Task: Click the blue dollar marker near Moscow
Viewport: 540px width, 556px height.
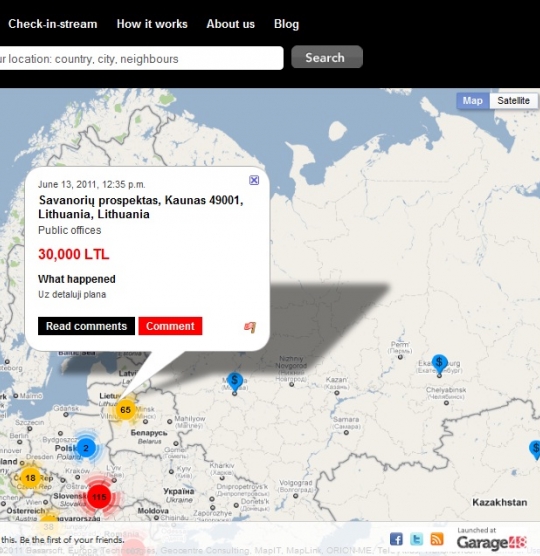Action: click(234, 382)
